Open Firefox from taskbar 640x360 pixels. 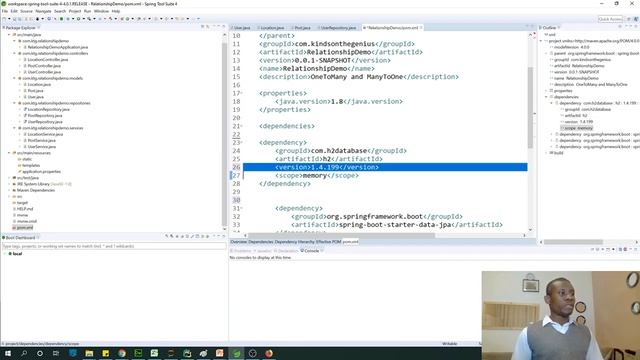(269, 353)
